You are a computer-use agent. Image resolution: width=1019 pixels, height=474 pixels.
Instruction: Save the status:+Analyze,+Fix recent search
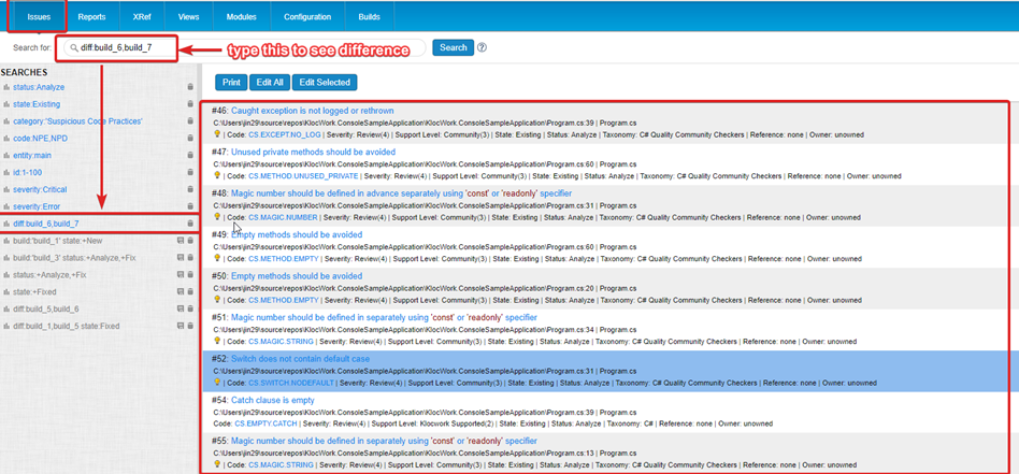[181, 275]
